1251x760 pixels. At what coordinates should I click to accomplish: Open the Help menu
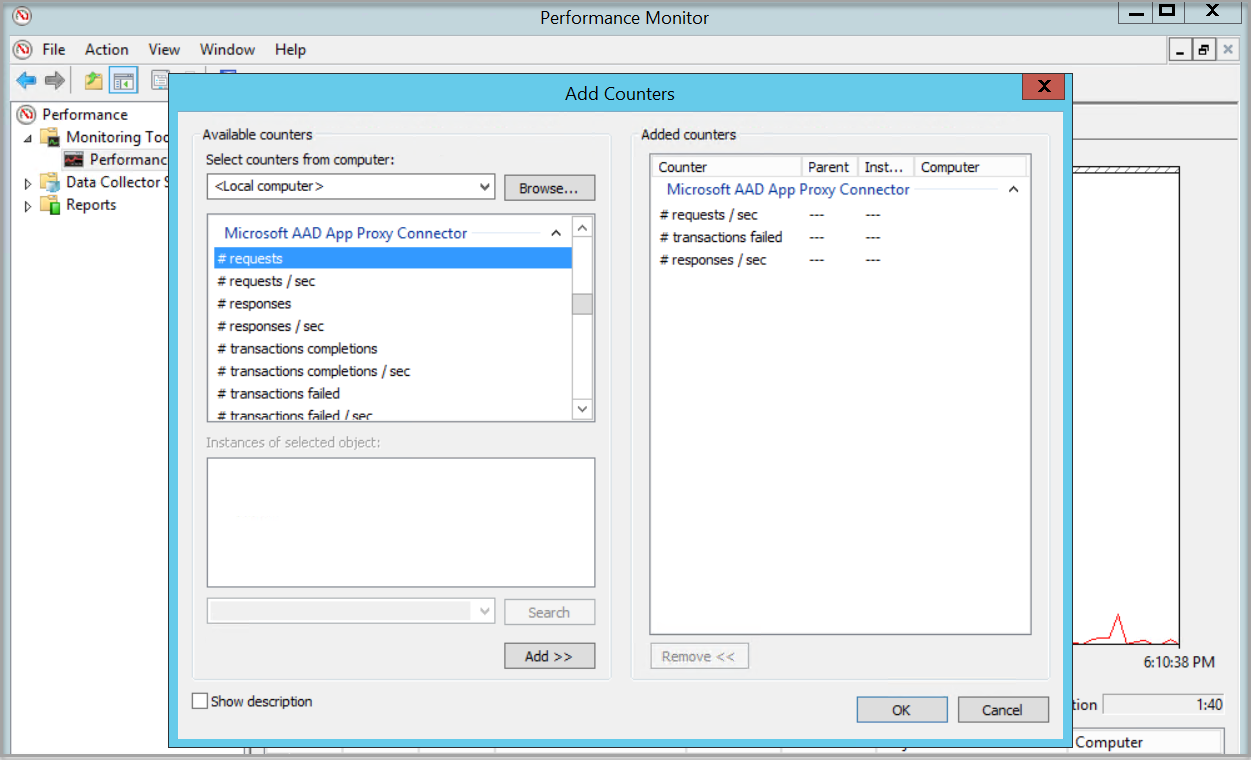[290, 49]
